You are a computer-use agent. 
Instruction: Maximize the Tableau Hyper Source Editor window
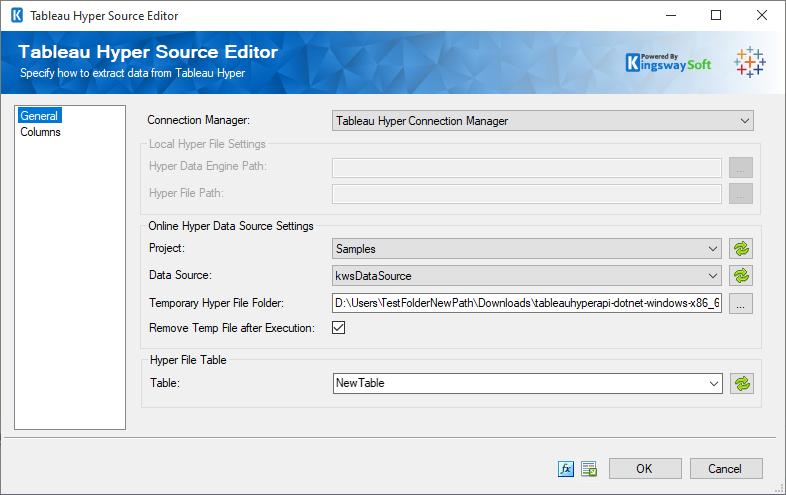716,16
